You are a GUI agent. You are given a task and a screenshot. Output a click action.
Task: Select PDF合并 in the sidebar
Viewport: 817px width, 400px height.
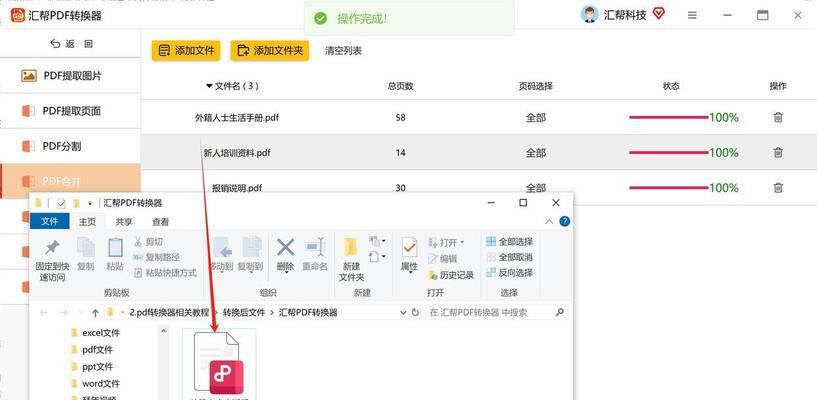tap(70, 181)
